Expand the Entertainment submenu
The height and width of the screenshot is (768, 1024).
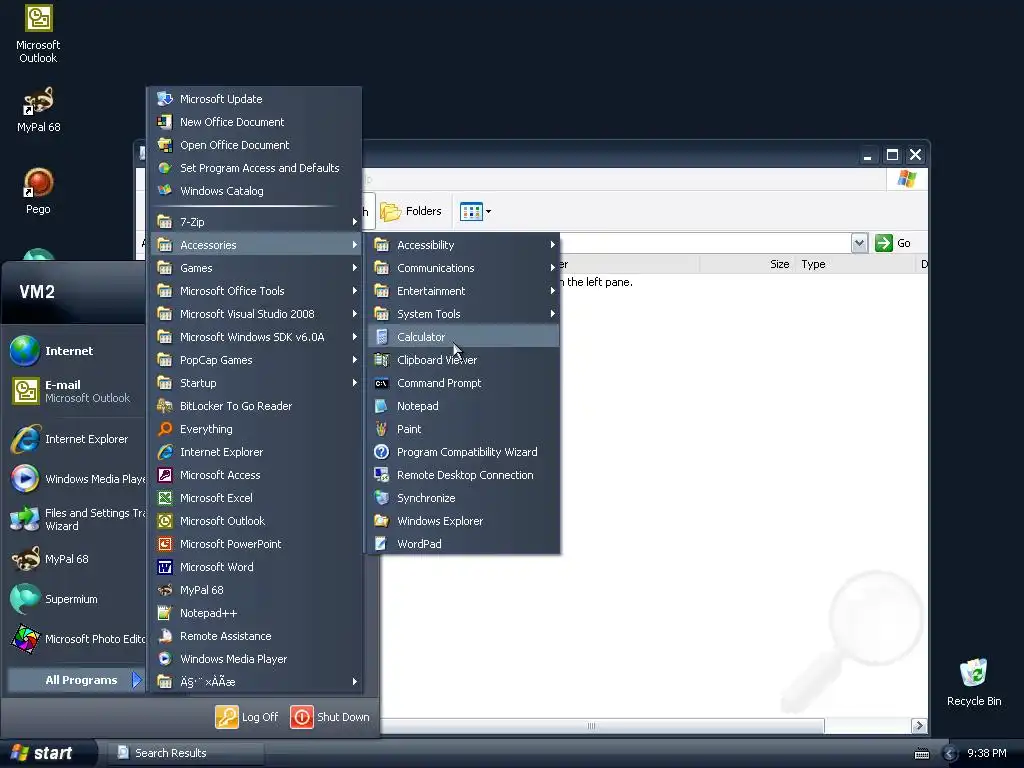[463, 291]
